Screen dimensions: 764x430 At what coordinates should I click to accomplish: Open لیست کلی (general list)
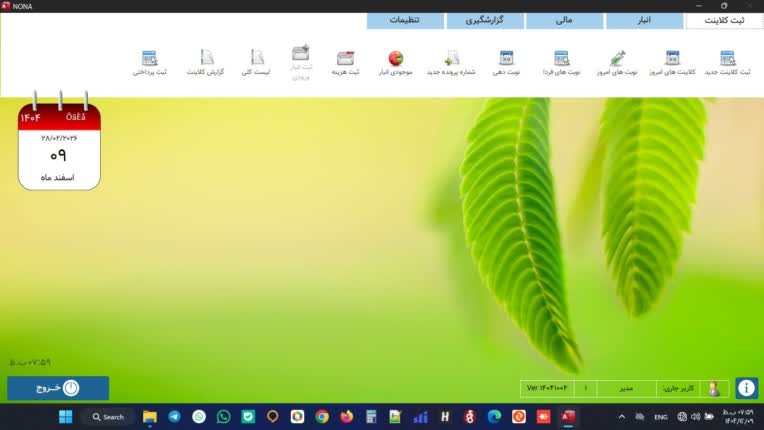[x=256, y=62]
